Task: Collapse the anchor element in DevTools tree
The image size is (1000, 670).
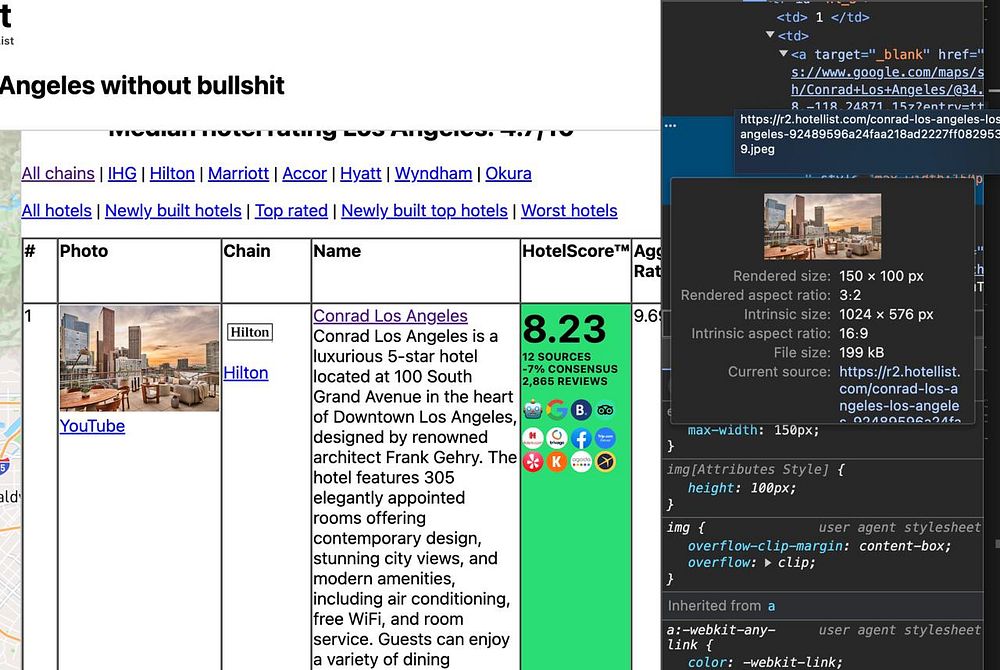Action: click(784, 54)
